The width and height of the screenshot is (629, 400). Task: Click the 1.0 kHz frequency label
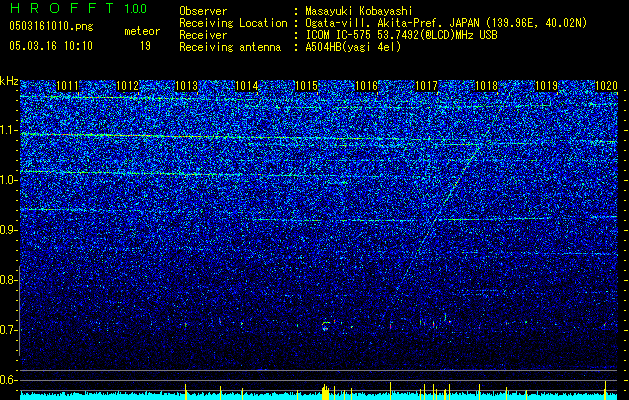(x=8, y=181)
